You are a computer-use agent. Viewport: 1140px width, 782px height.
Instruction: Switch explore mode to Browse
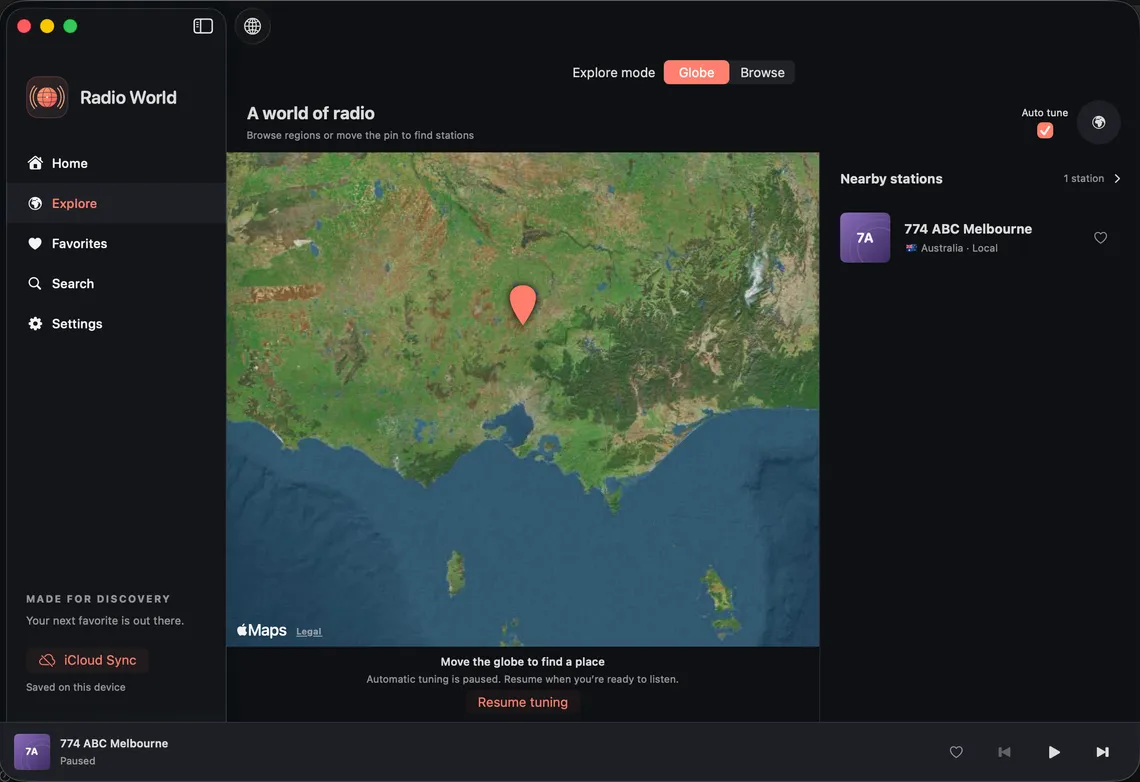coord(762,73)
